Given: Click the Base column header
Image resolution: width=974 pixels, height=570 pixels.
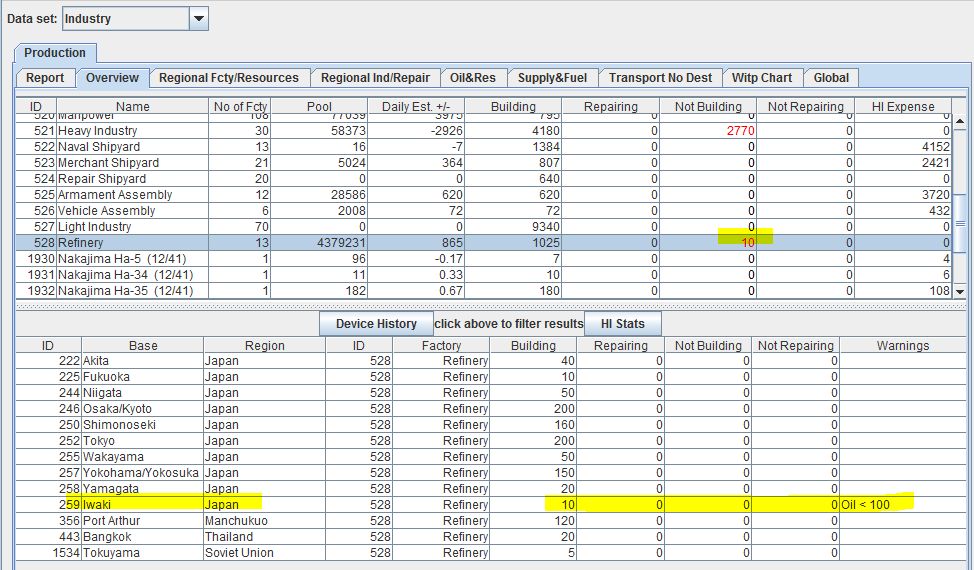Looking at the screenshot, I should [x=143, y=346].
